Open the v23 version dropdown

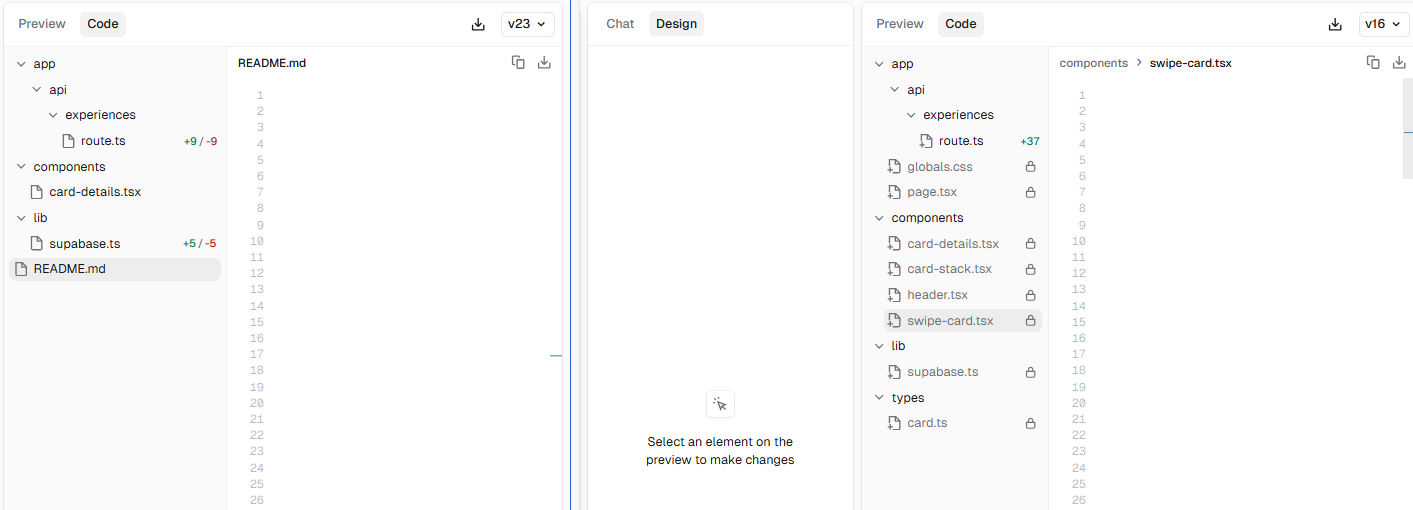(527, 24)
